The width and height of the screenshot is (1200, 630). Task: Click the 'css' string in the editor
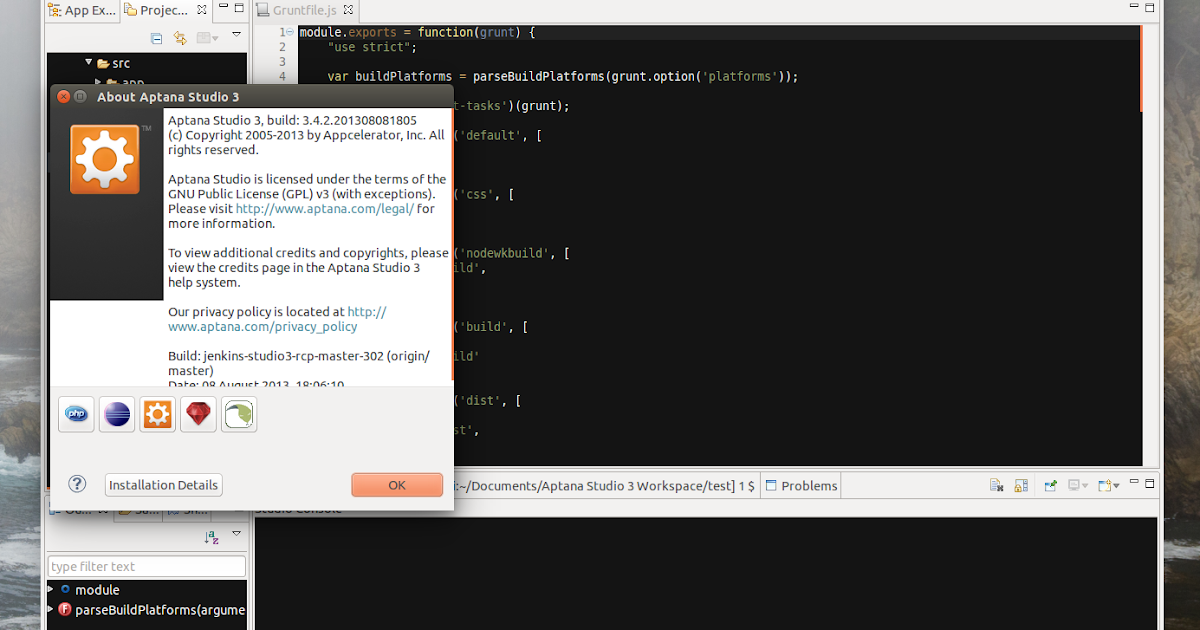tap(476, 194)
